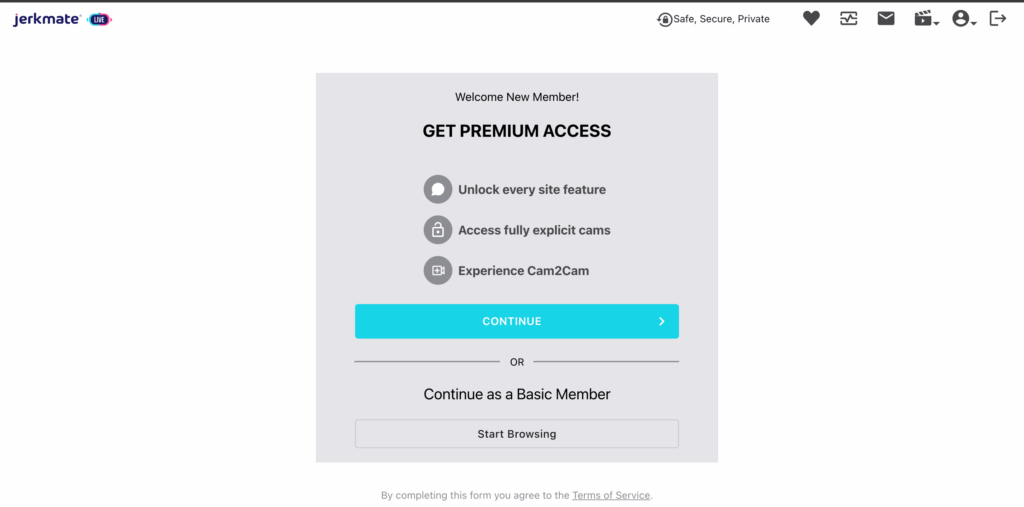Image resolution: width=1024 pixels, height=507 pixels.
Task: Expand the clapperboard videos dropdown
Action: (x=926, y=19)
